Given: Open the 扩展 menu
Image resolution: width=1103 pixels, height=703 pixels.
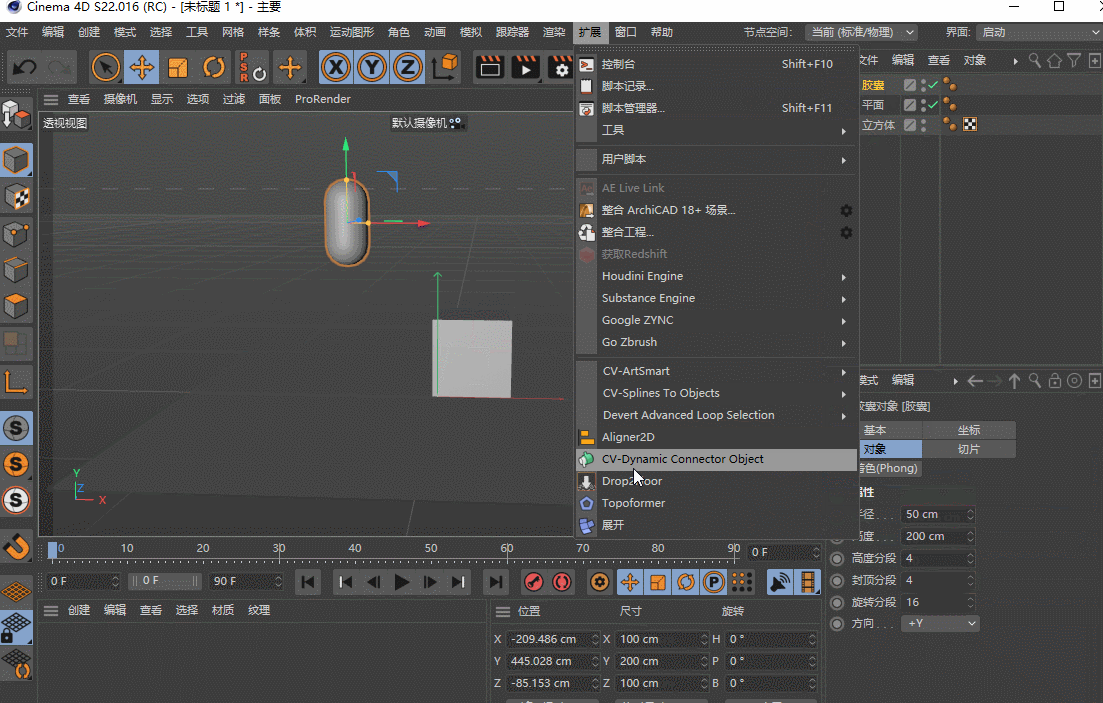Looking at the screenshot, I should point(589,32).
